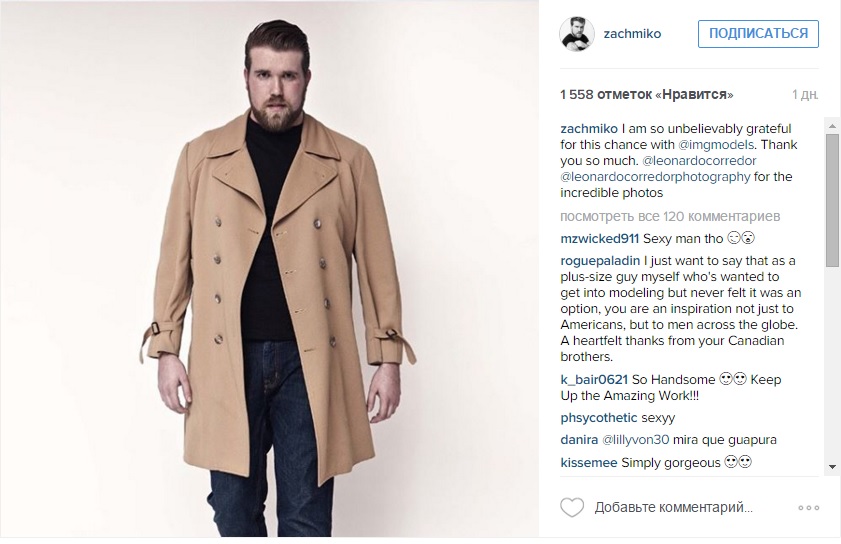The image size is (841, 544).
Task: Click the comments scrollbar up arrow
Action: pos(832,126)
